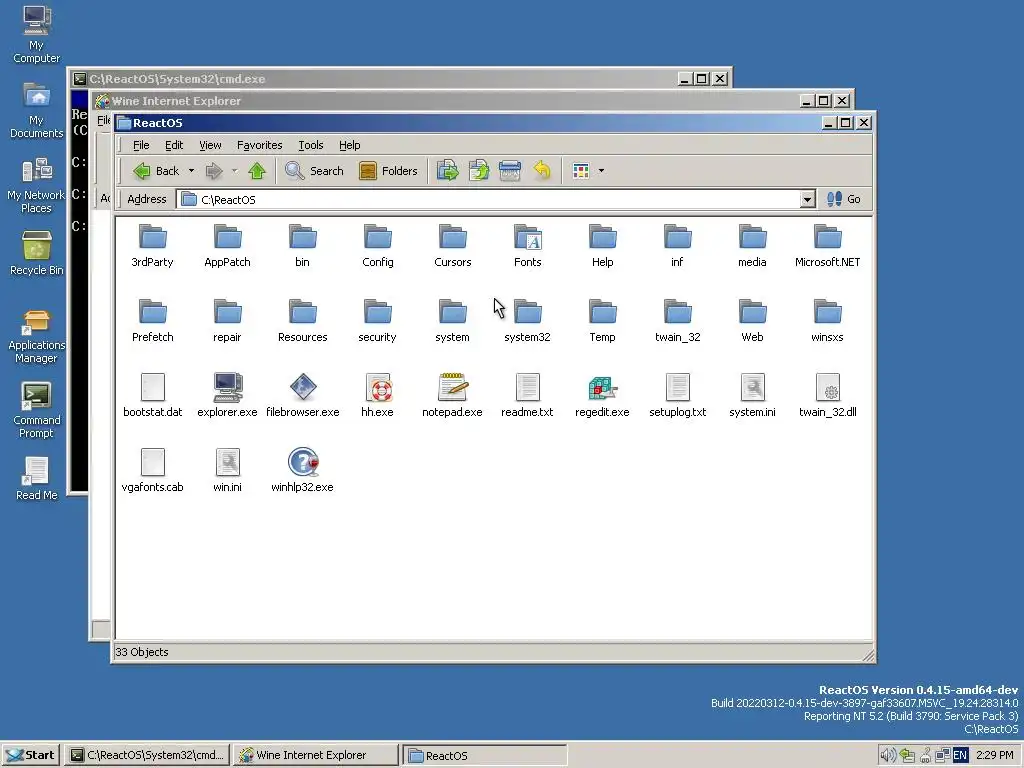Screen dimensions: 1024x768
Task: Select win.ini file
Action: (227, 470)
